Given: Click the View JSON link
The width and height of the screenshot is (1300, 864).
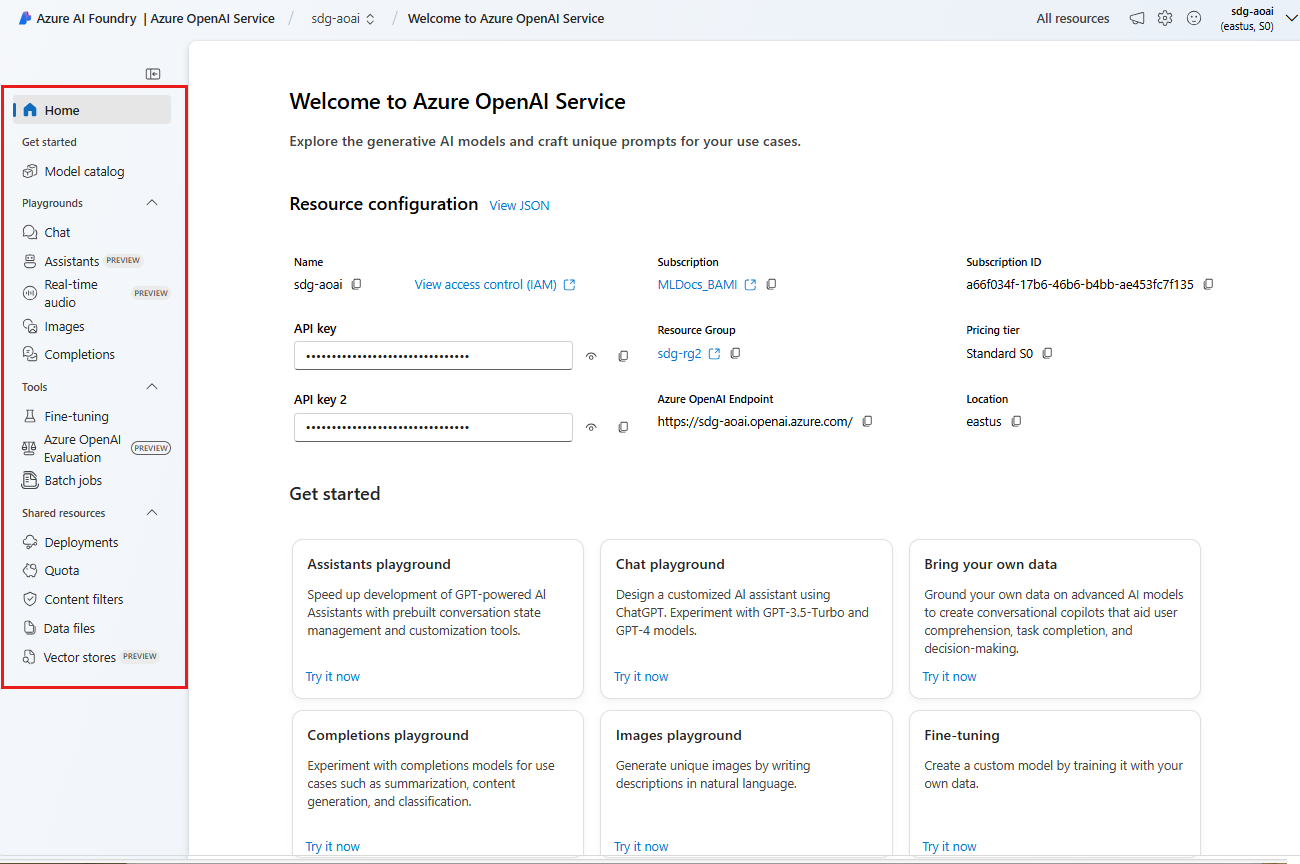Looking at the screenshot, I should (519, 205).
